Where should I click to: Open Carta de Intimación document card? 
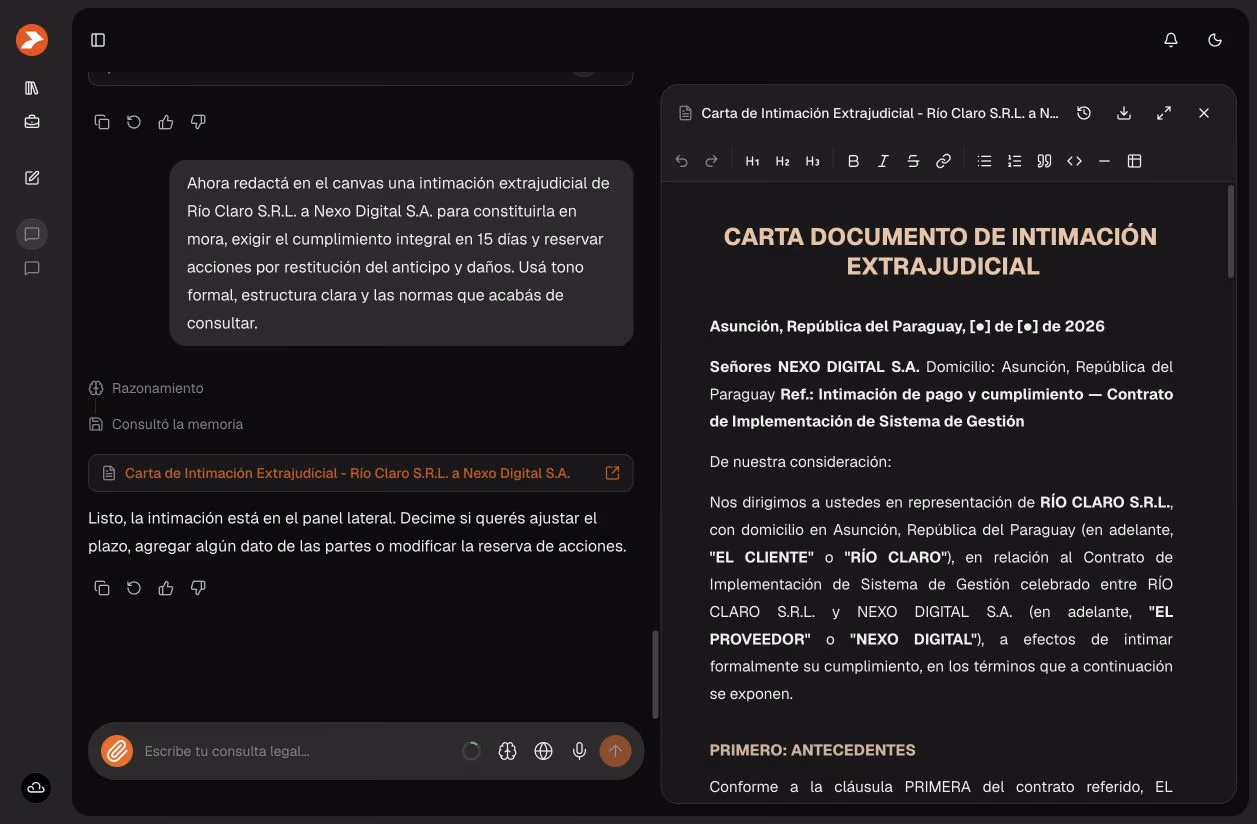tap(360, 473)
